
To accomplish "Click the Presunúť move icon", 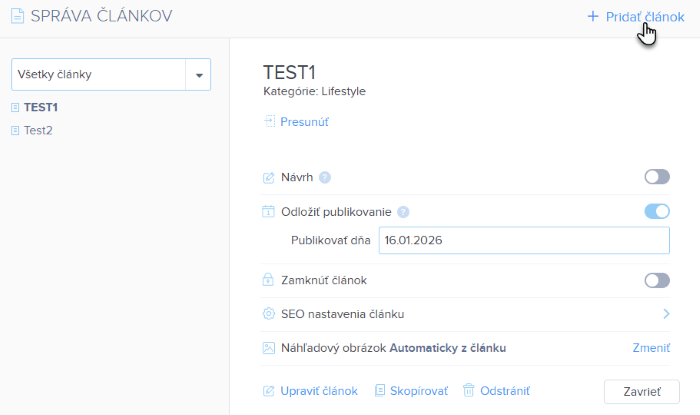I will click(268, 122).
